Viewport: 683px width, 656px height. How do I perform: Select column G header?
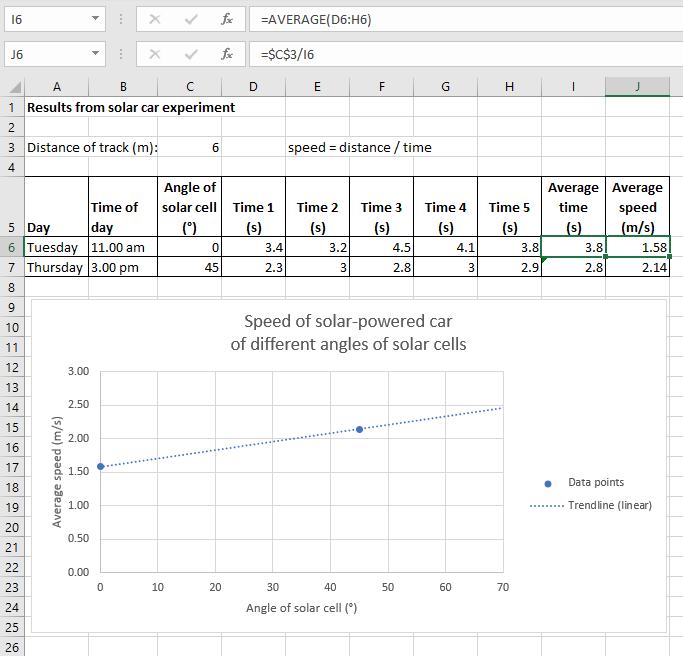(446, 87)
